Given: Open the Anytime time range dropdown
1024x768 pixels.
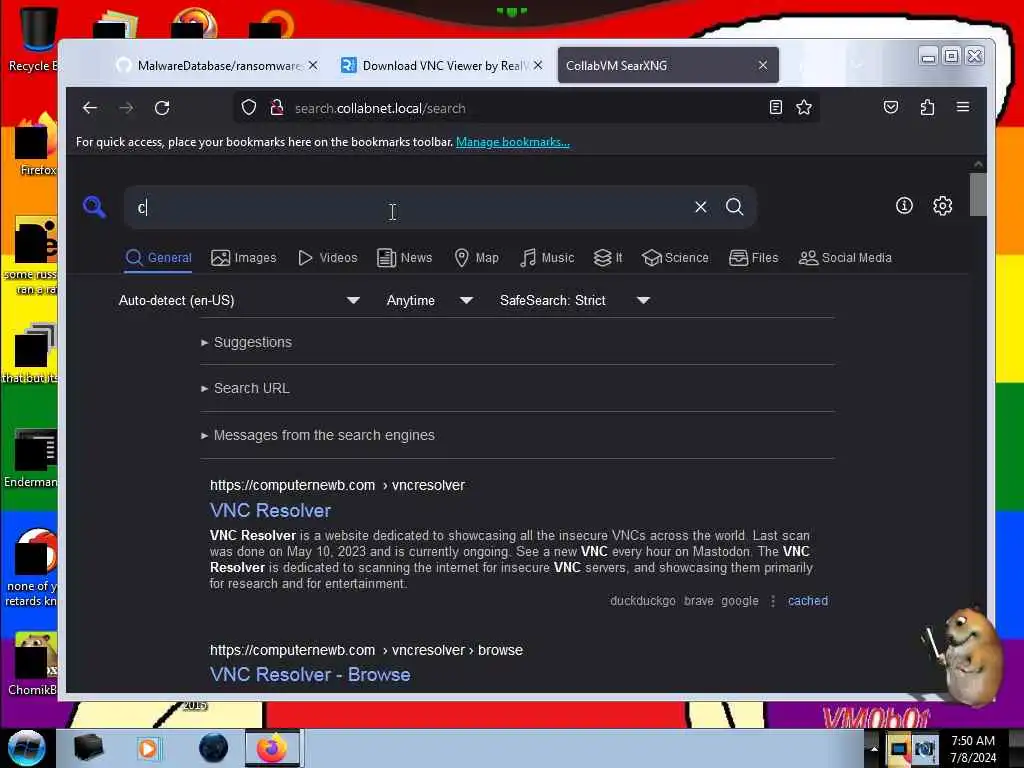Looking at the screenshot, I should (429, 300).
